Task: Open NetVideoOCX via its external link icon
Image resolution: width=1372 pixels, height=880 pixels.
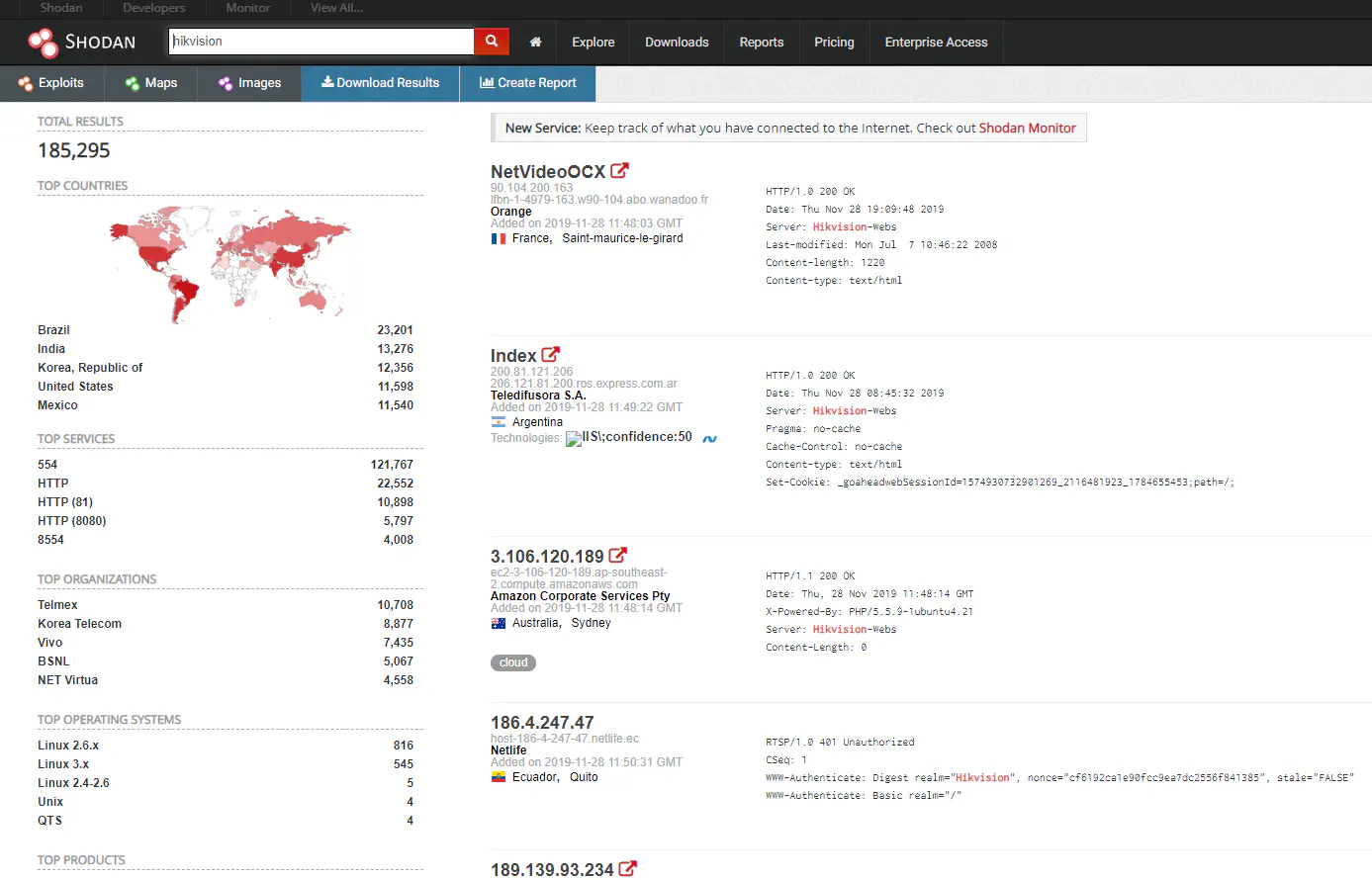Action: coord(620,169)
